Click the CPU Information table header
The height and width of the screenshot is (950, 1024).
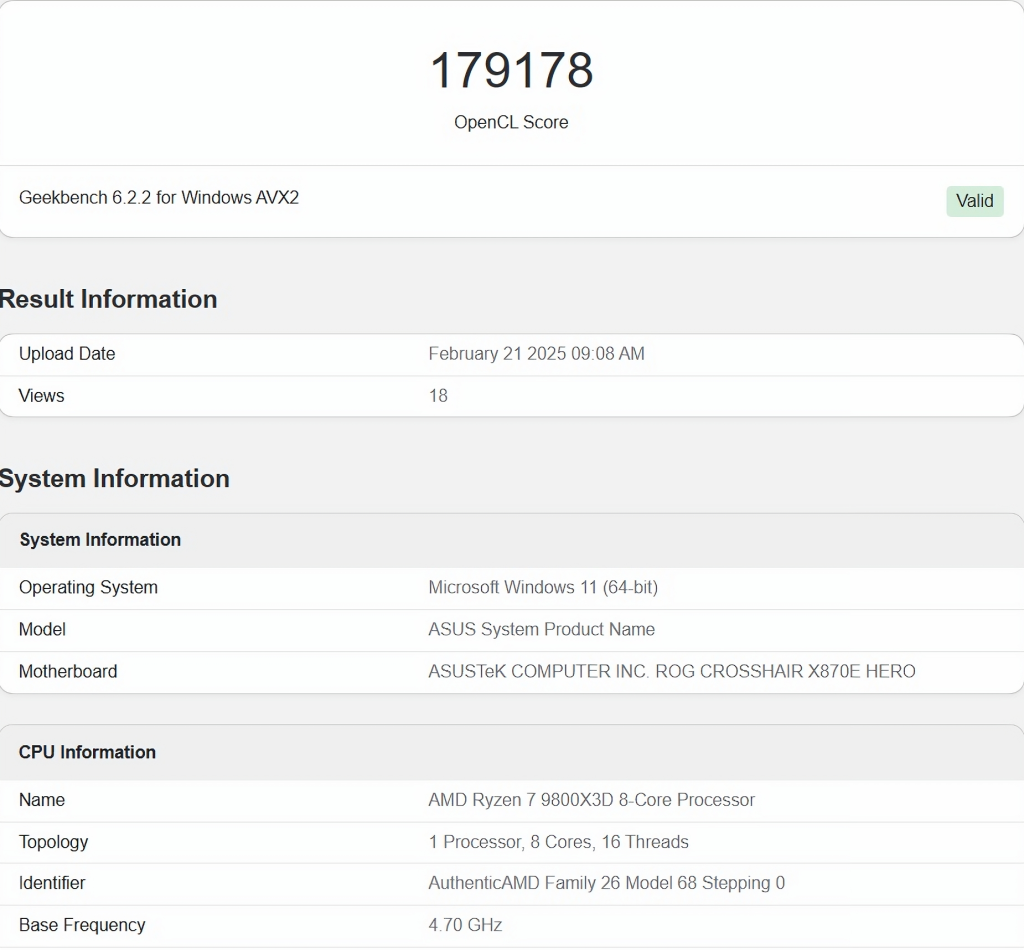tap(87, 752)
